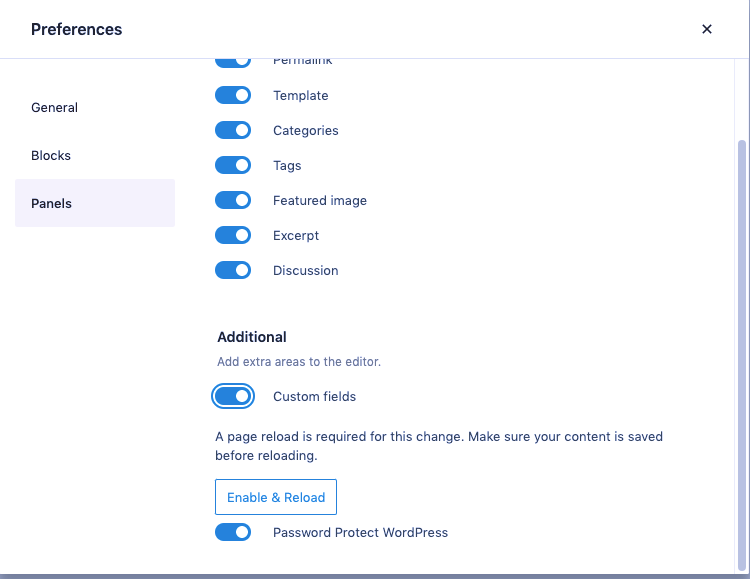The height and width of the screenshot is (579, 750).
Task: Disable Password Protect WordPress toggle
Action: click(233, 532)
